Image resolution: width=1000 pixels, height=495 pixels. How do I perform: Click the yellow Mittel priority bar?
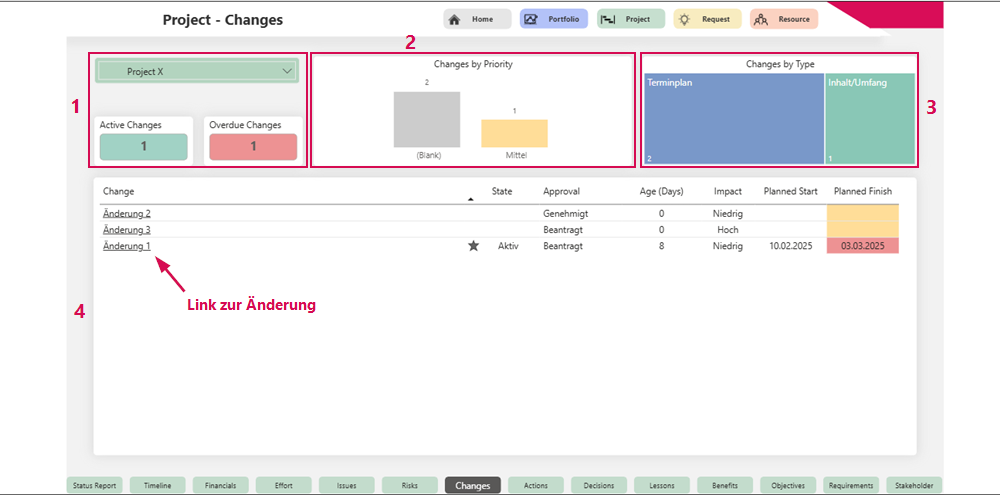pos(514,134)
